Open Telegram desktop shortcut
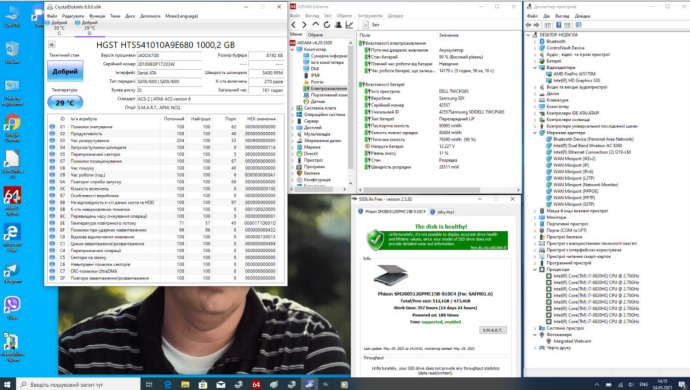The height and width of the screenshot is (390, 690). (12, 272)
